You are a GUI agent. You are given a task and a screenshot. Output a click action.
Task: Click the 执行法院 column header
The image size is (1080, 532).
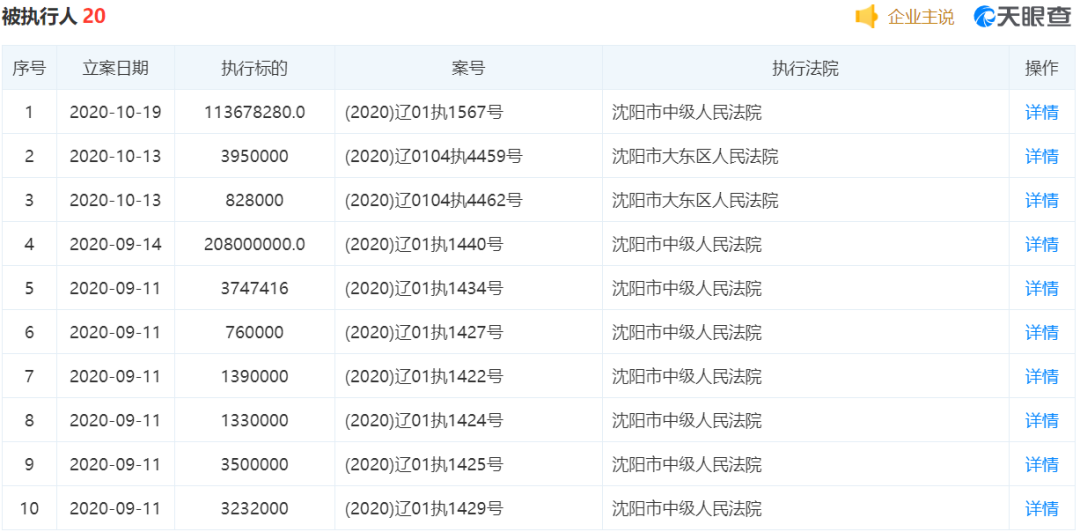point(806,68)
